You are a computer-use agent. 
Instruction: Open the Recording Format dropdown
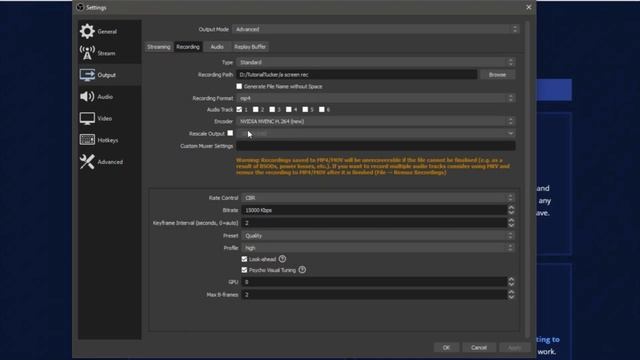pyautogui.click(x=376, y=98)
